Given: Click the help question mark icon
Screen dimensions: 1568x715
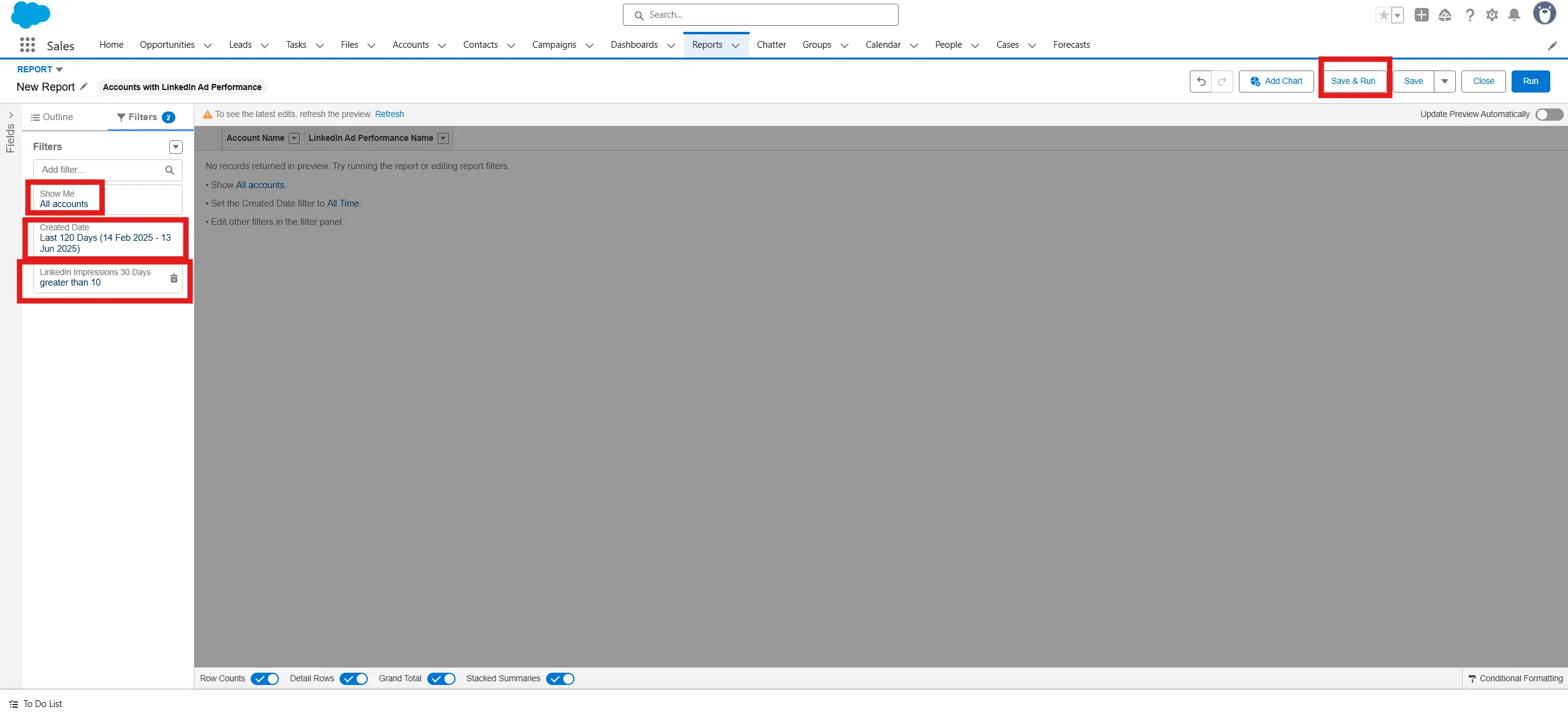Looking at the screenshot, I should click(x=1469, y=15).
